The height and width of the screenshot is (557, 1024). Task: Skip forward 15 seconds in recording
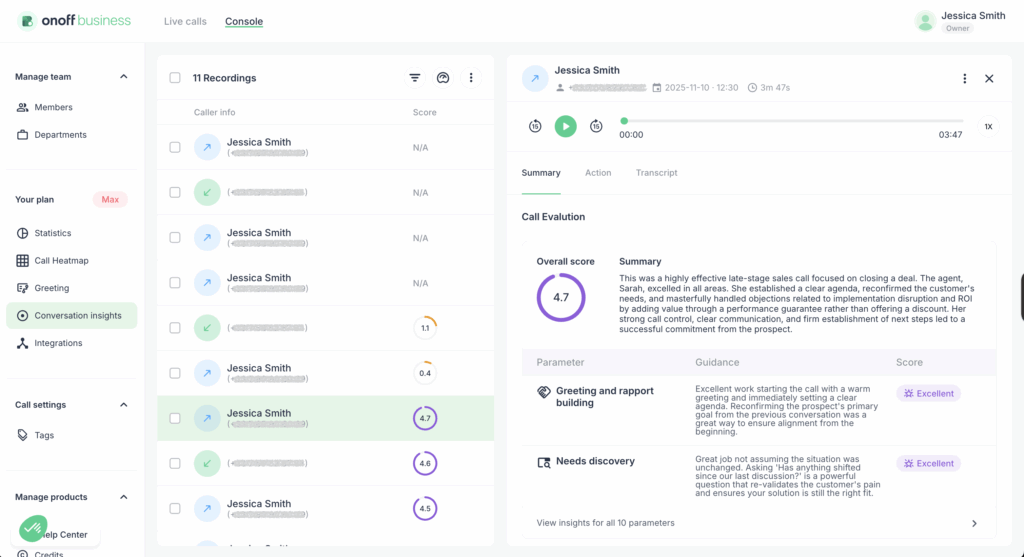pos(596,126)
